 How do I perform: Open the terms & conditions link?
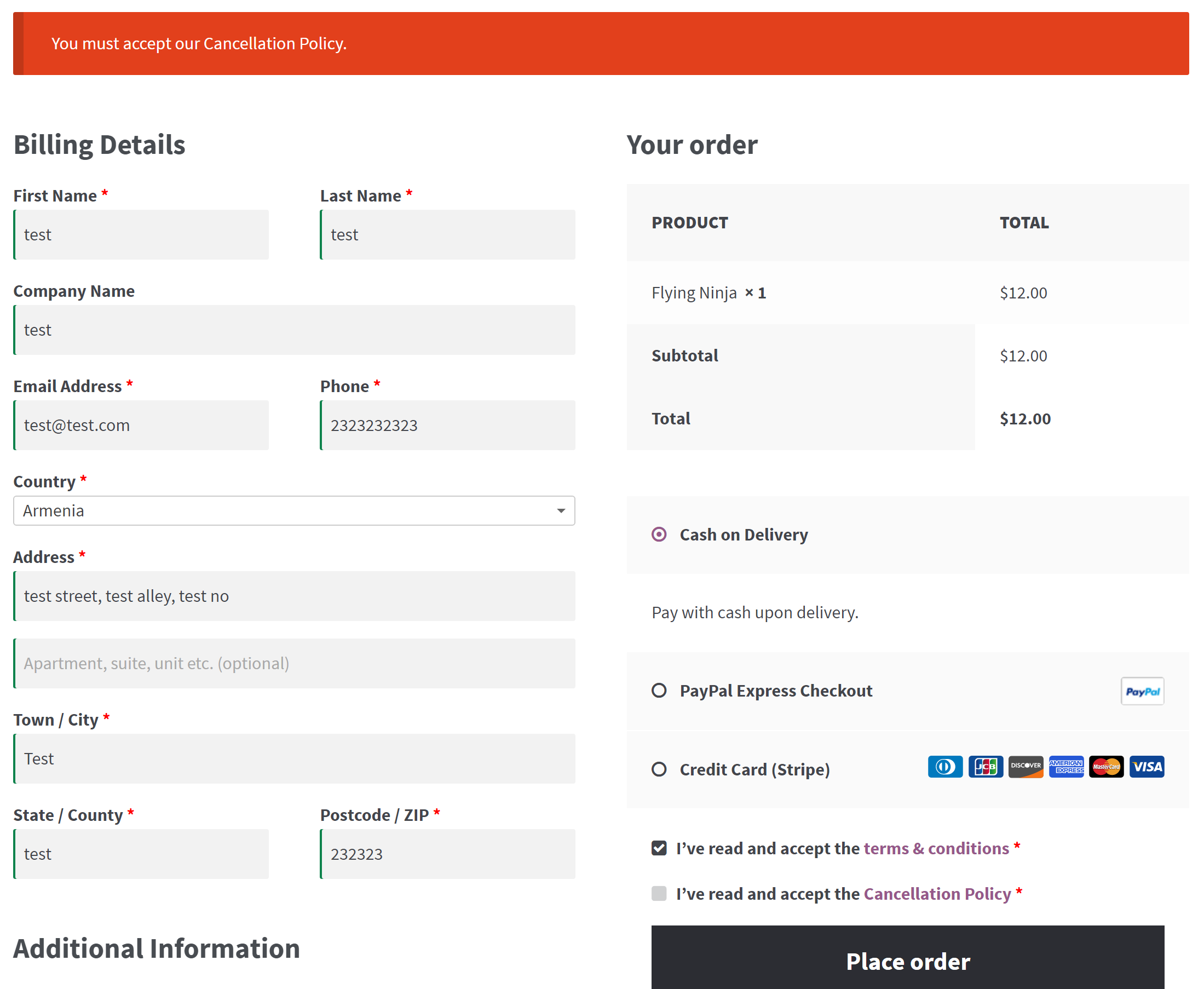936,848
